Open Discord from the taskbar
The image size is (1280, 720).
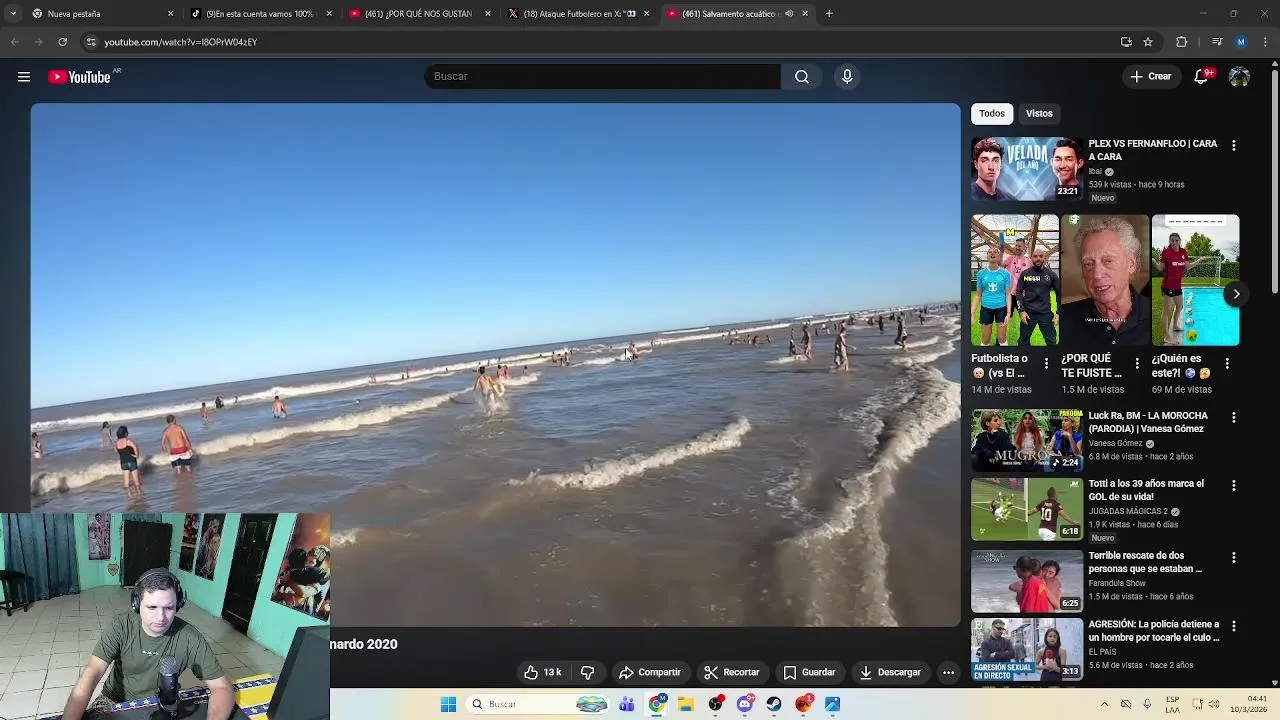[744, 705]
